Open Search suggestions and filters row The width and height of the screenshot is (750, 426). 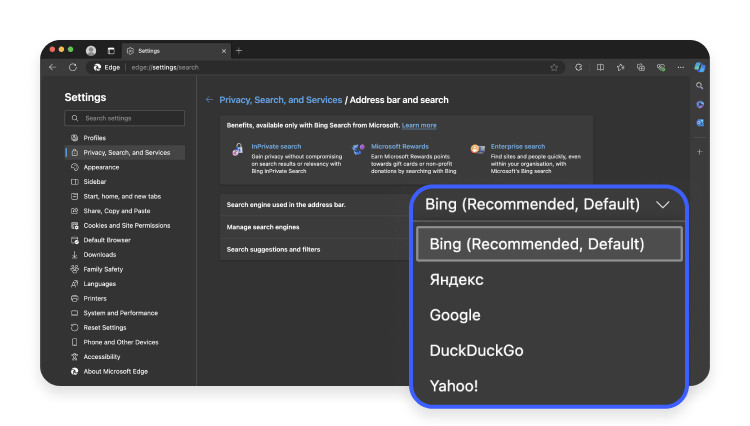pyautogui.click(x=316, y=250)
